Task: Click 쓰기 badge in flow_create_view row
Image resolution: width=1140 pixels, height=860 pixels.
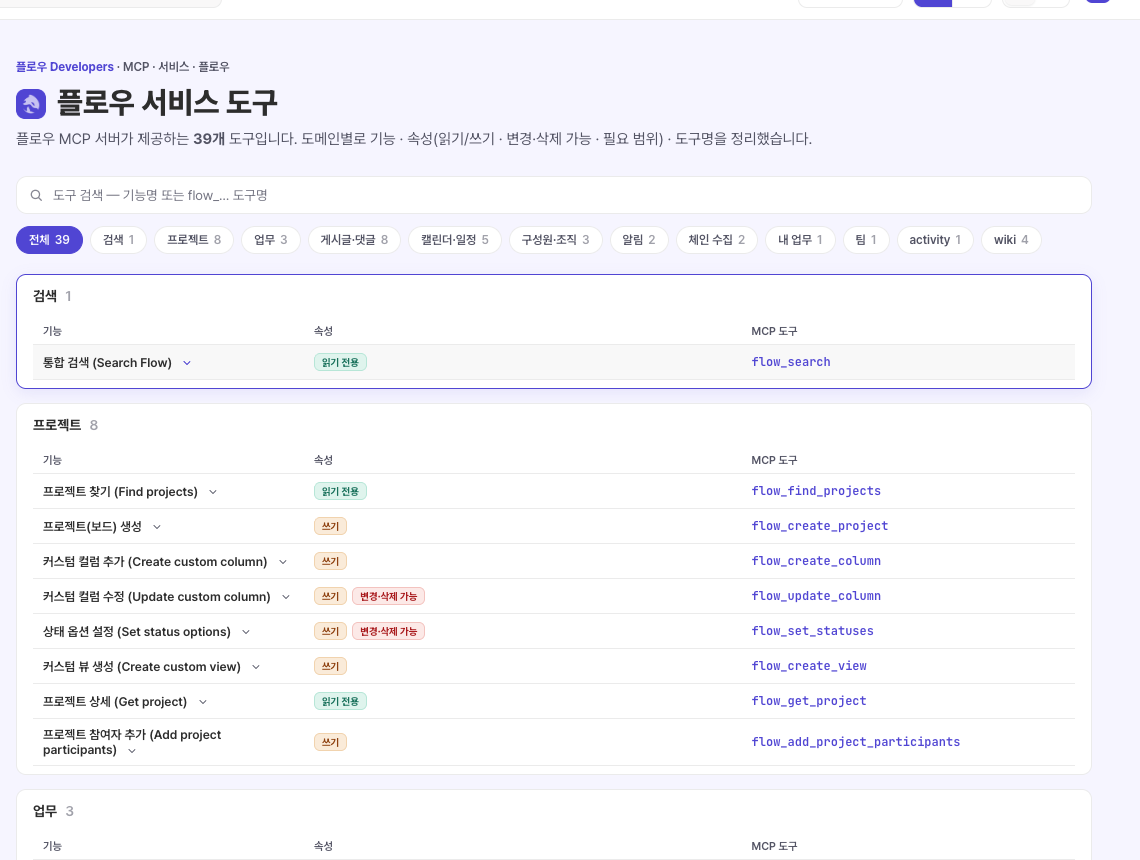Action: (330, 666)
